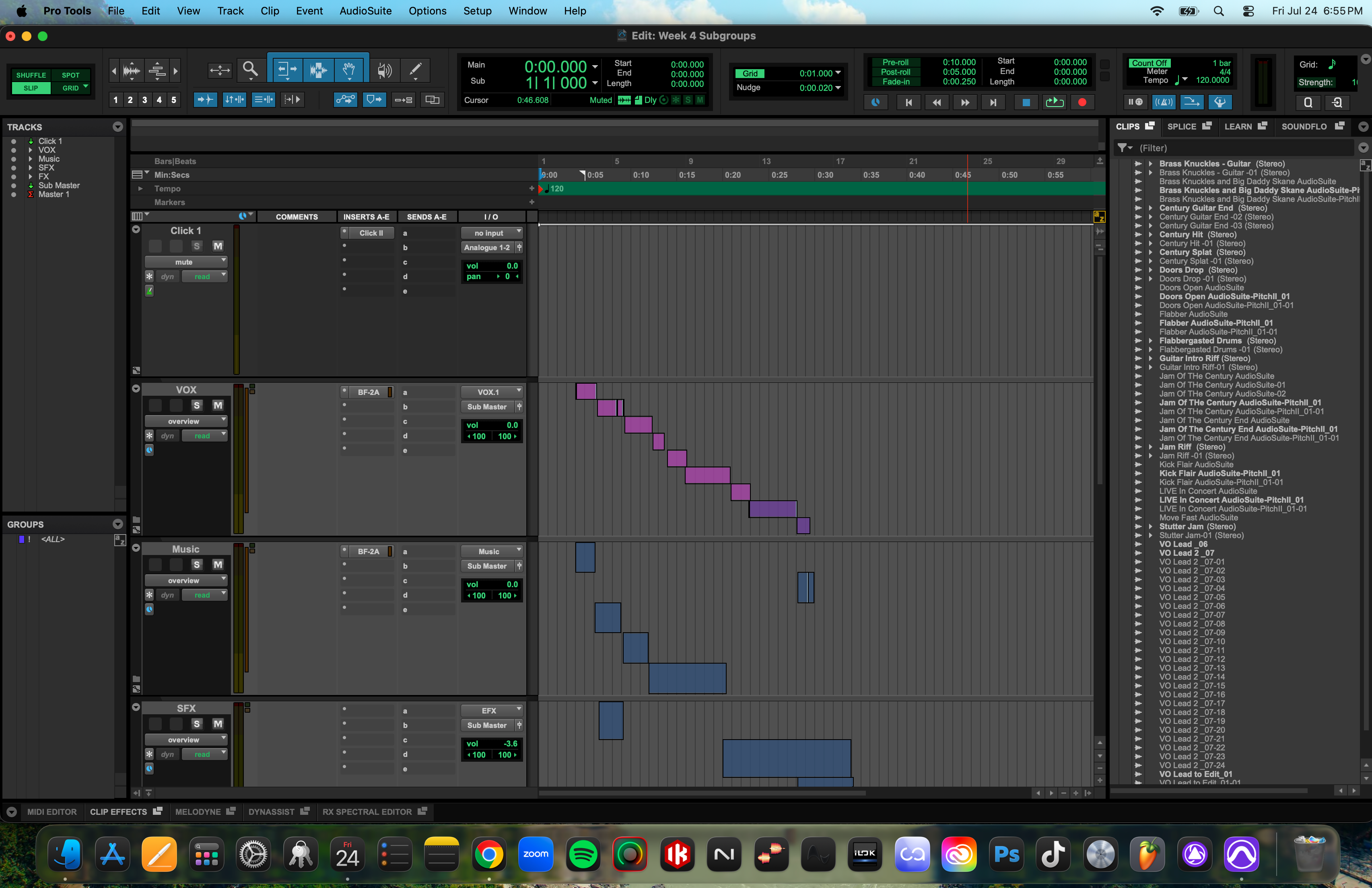Click SFX track volume value -3.6
Image resolution: width=1372 pixels, height=888 pixels.
(x=510, y=743)
